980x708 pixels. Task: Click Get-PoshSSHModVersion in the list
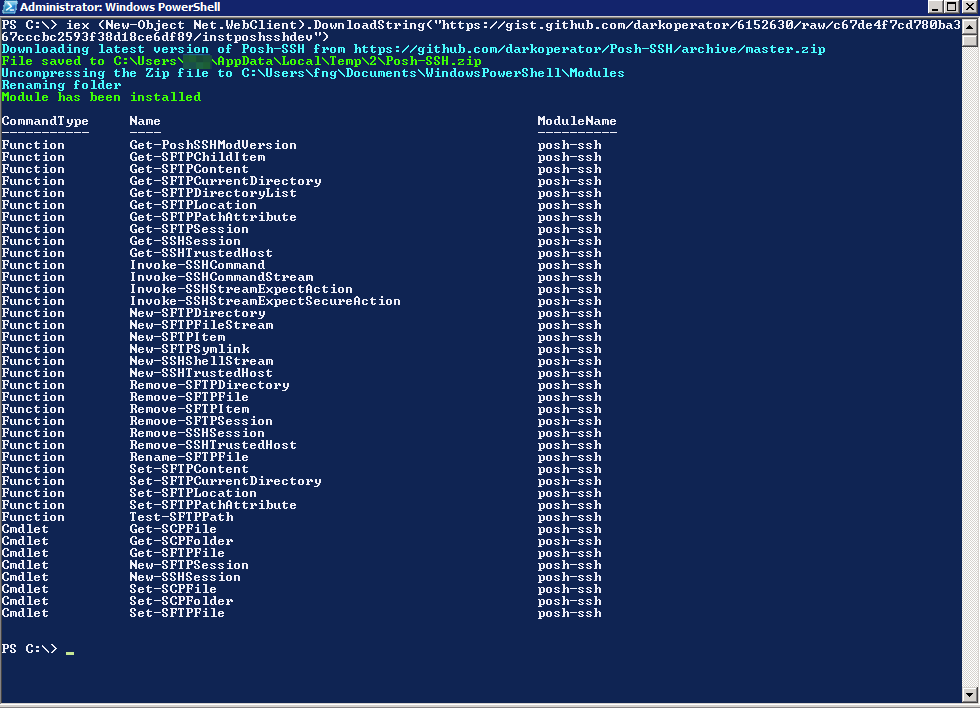click(x=213, y=145)
